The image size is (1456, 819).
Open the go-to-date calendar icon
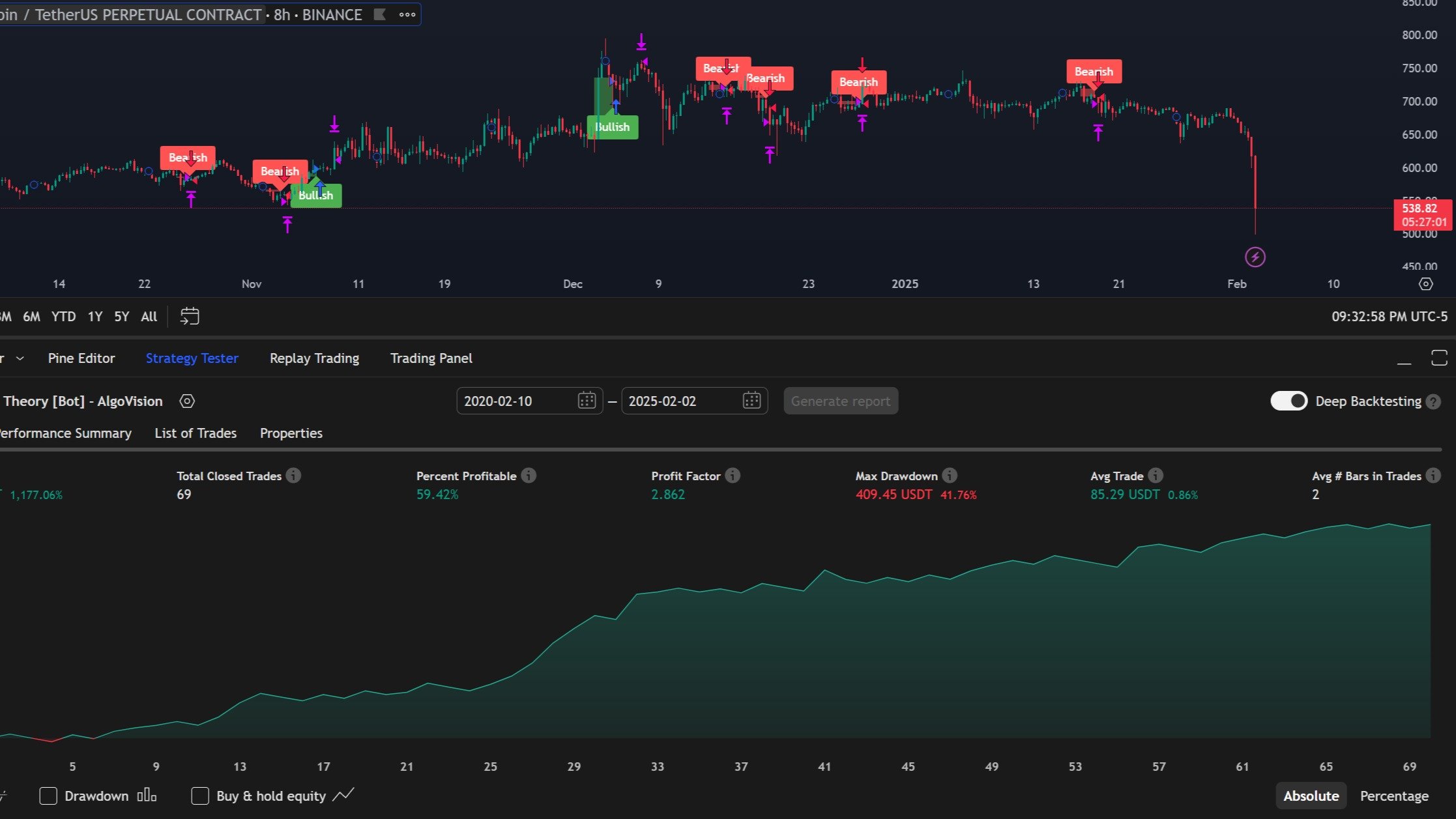pos(189,317)
